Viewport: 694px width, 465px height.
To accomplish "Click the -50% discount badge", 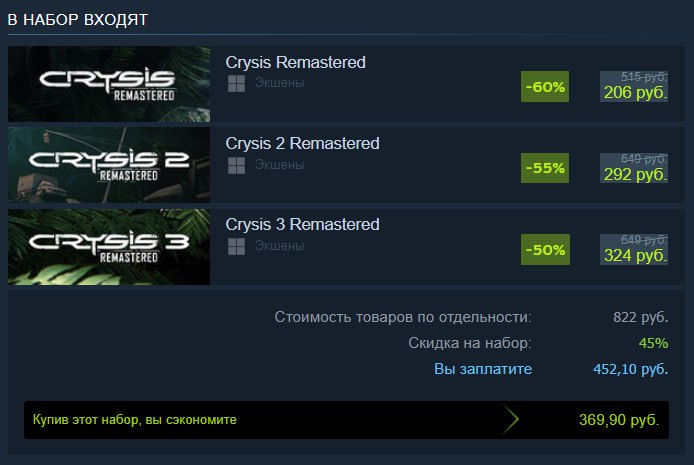I will pos(545,250).
